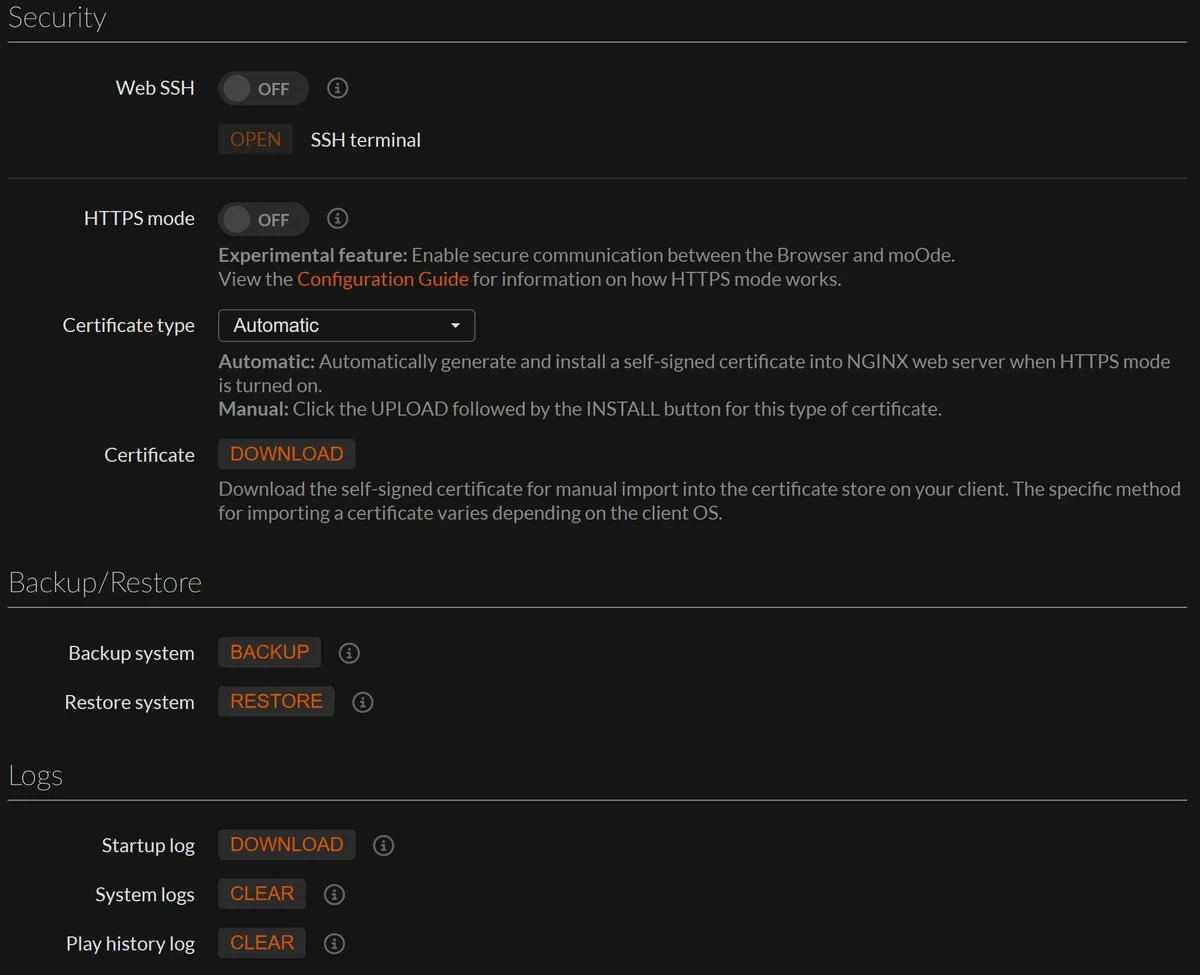Click the info icon beside RESTORE

click(363, 702)
